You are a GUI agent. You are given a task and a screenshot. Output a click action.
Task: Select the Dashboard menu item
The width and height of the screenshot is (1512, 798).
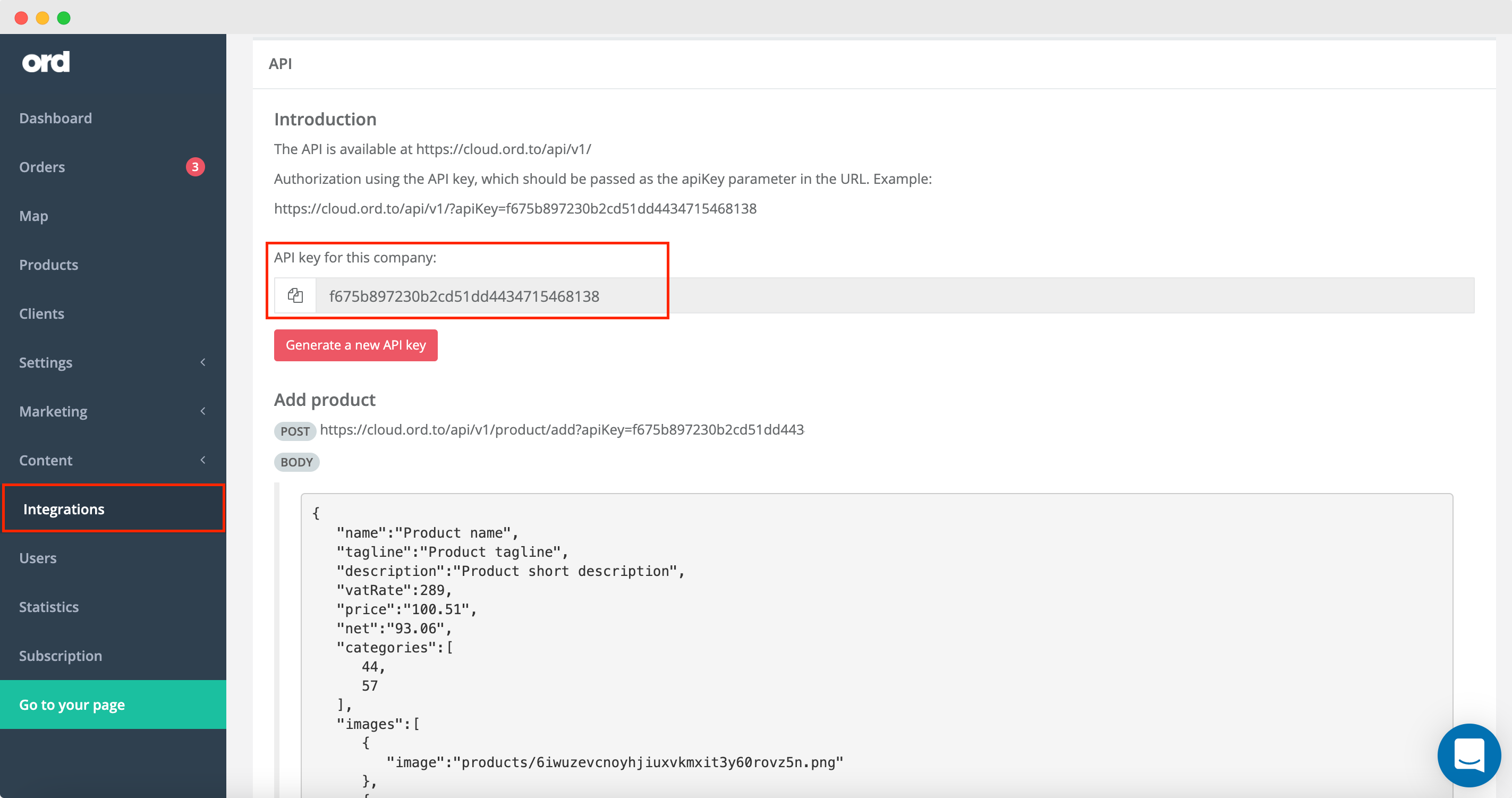[56, 117]
